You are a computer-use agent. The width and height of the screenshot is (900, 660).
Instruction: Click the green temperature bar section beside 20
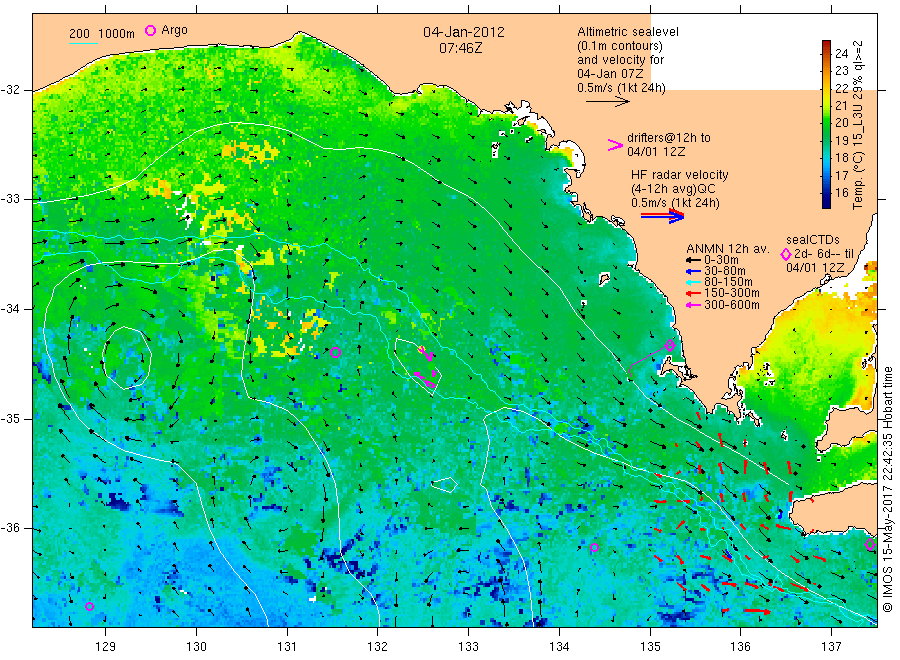click(x=826, y=123)
